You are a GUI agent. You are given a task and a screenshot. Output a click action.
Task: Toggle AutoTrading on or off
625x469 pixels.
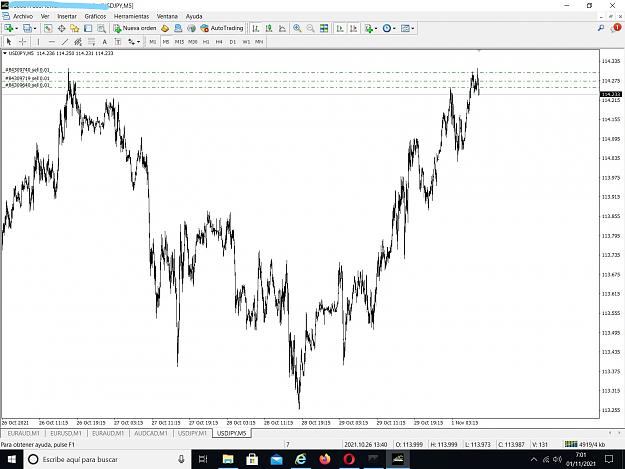222,28
